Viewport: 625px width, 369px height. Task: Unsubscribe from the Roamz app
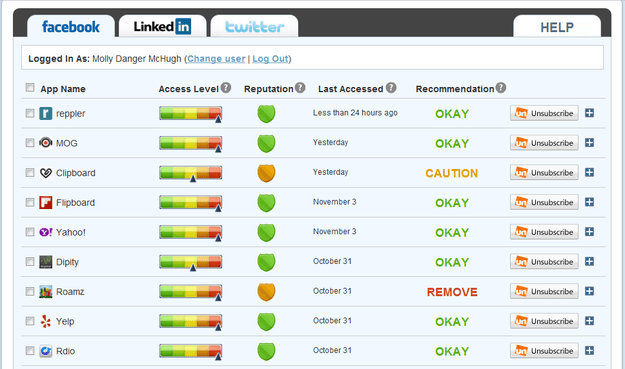544,291
